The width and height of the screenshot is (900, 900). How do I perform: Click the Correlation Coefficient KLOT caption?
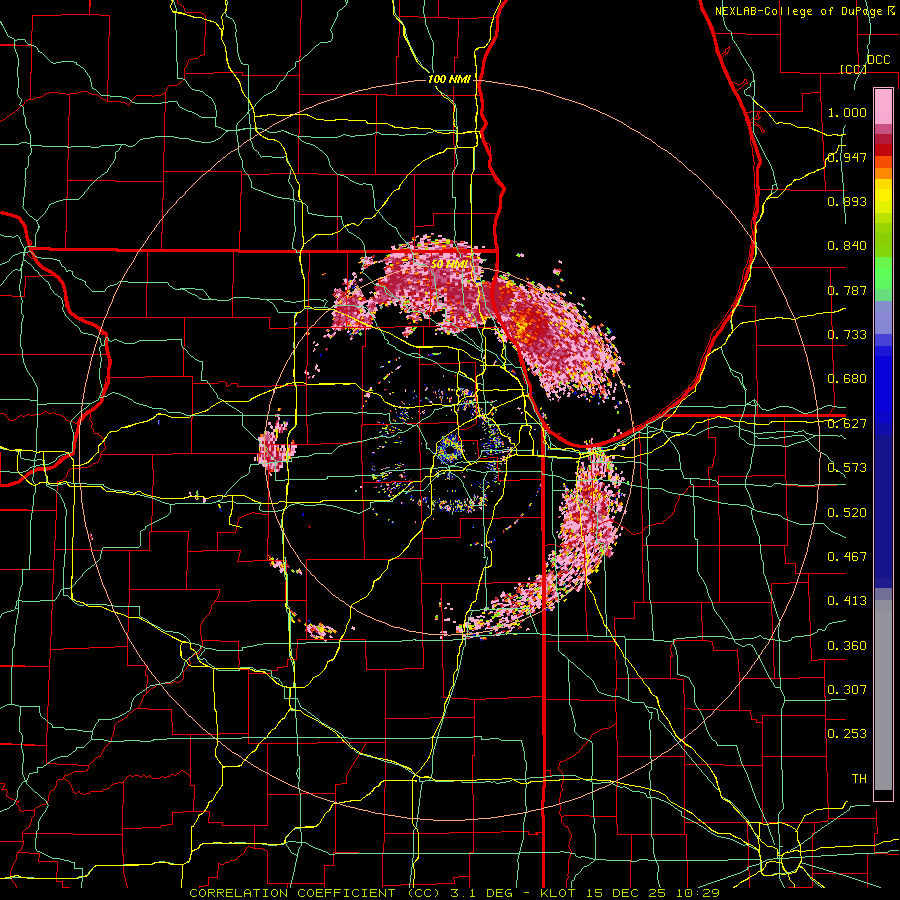tap(454, 893)
